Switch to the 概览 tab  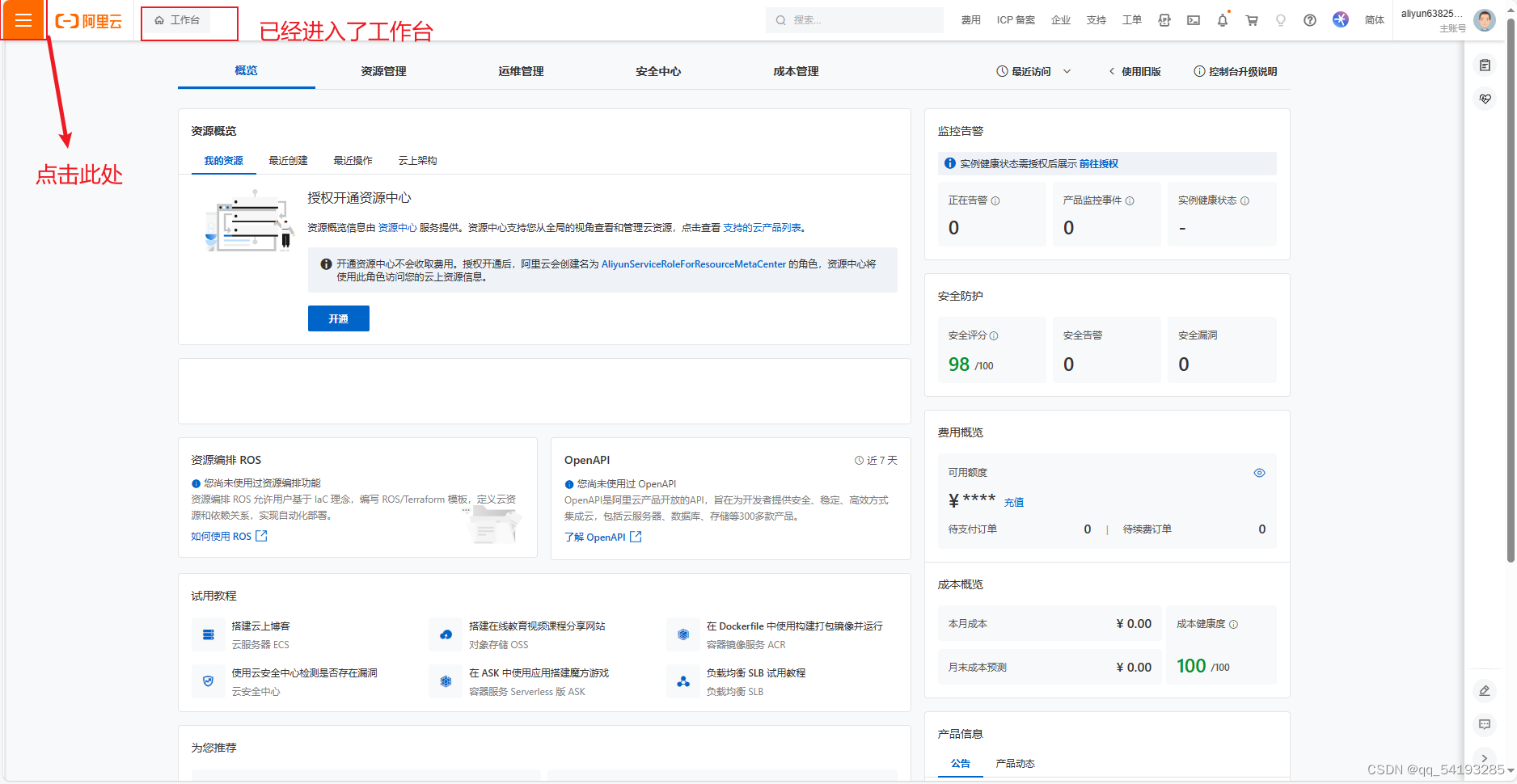[246, 71]
